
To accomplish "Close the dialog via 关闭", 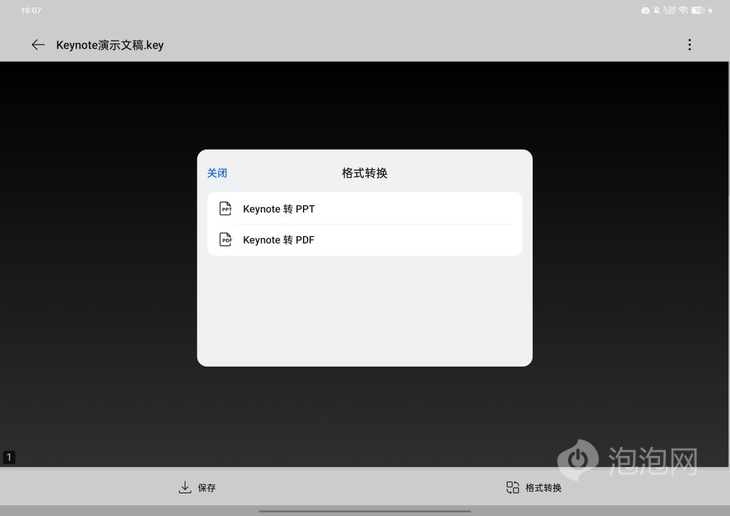I will pyautogui.click(x=217, y=173).
